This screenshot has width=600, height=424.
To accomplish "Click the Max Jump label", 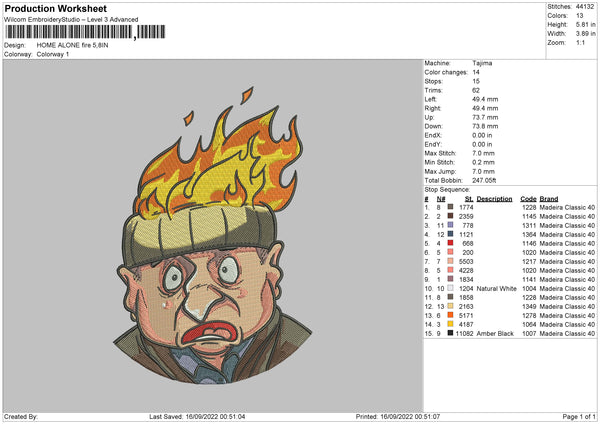I will coord(440,171).
